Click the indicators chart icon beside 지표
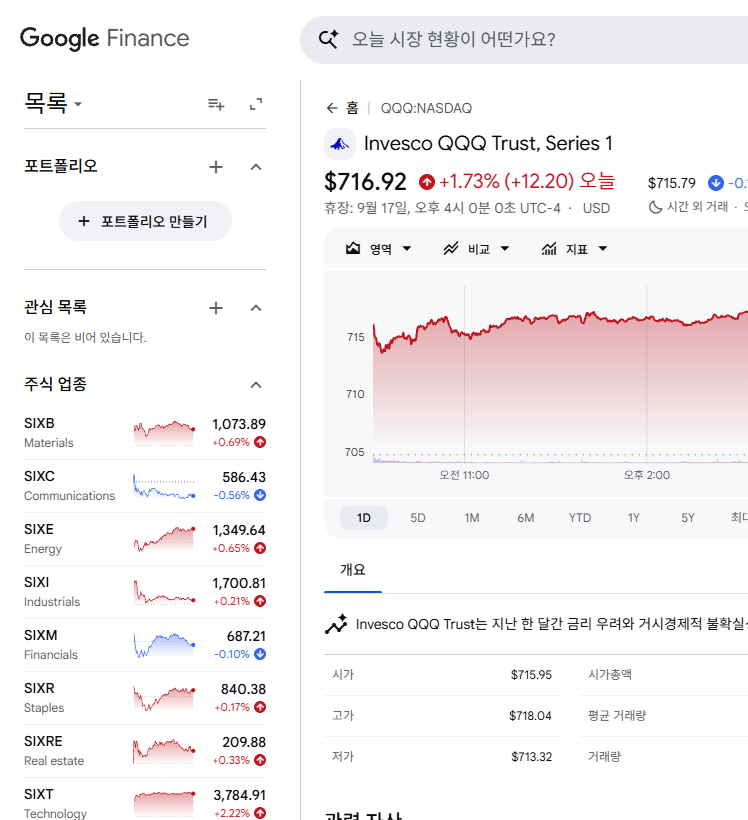 coord(549,248)
